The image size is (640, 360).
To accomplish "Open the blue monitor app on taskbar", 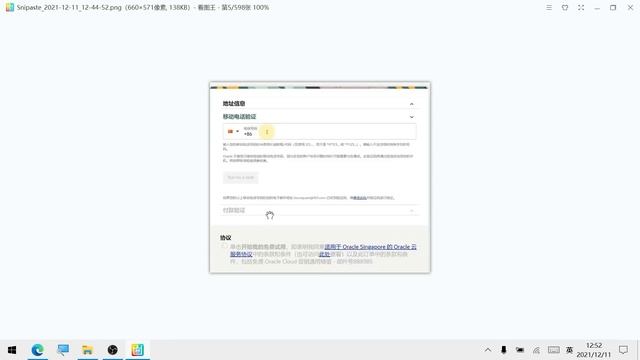I will click(63, 350).
